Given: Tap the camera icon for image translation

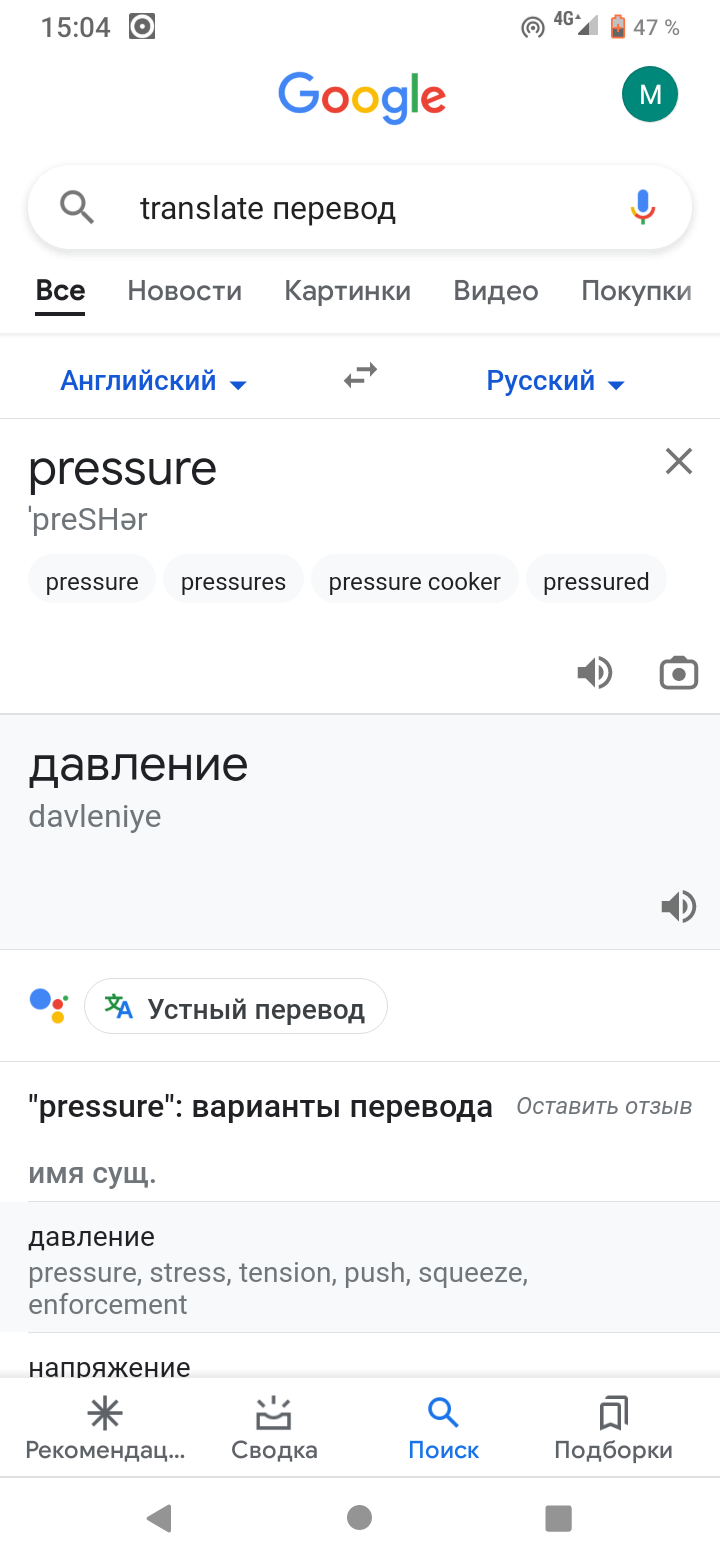Looking at the screenshot, I should pos(678,672).
